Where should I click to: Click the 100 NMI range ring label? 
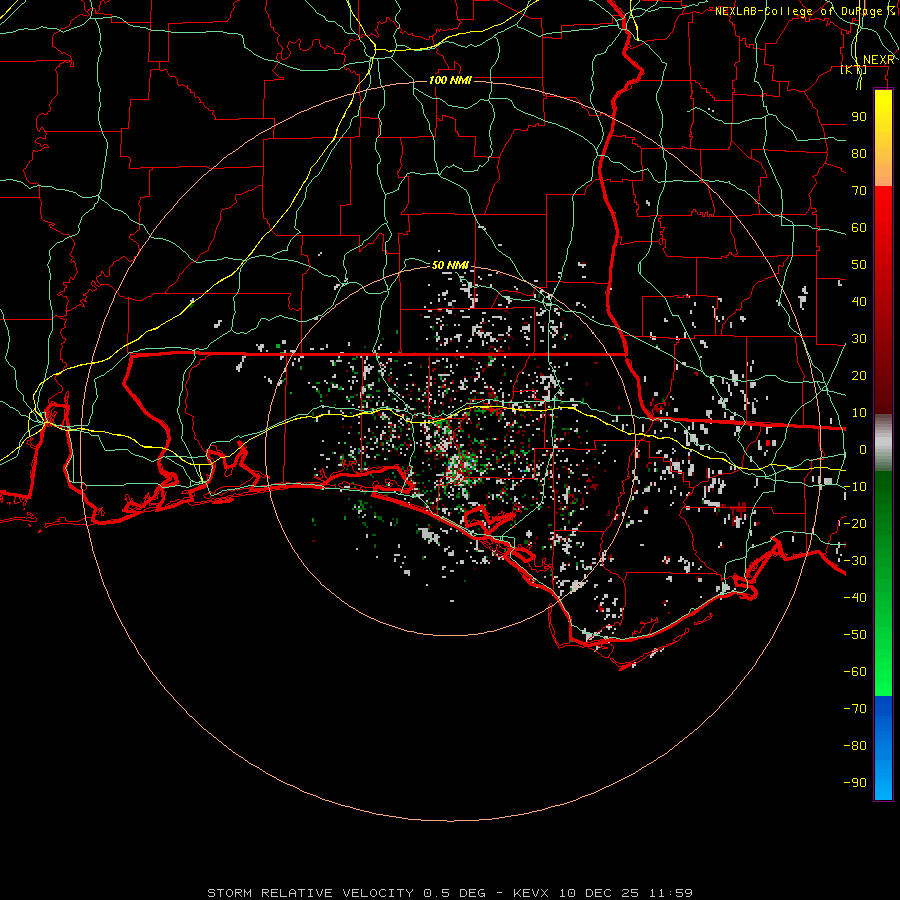tap(450, 80)
